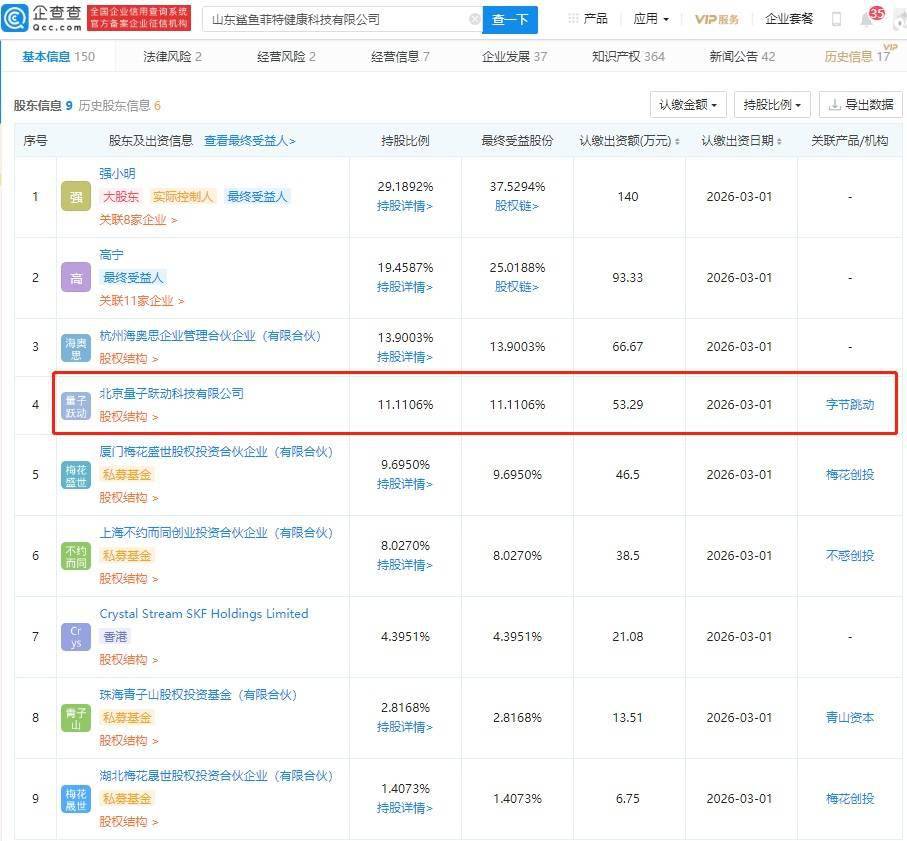Expand 关联8家企业 for 强小明

tap(138, 220)
